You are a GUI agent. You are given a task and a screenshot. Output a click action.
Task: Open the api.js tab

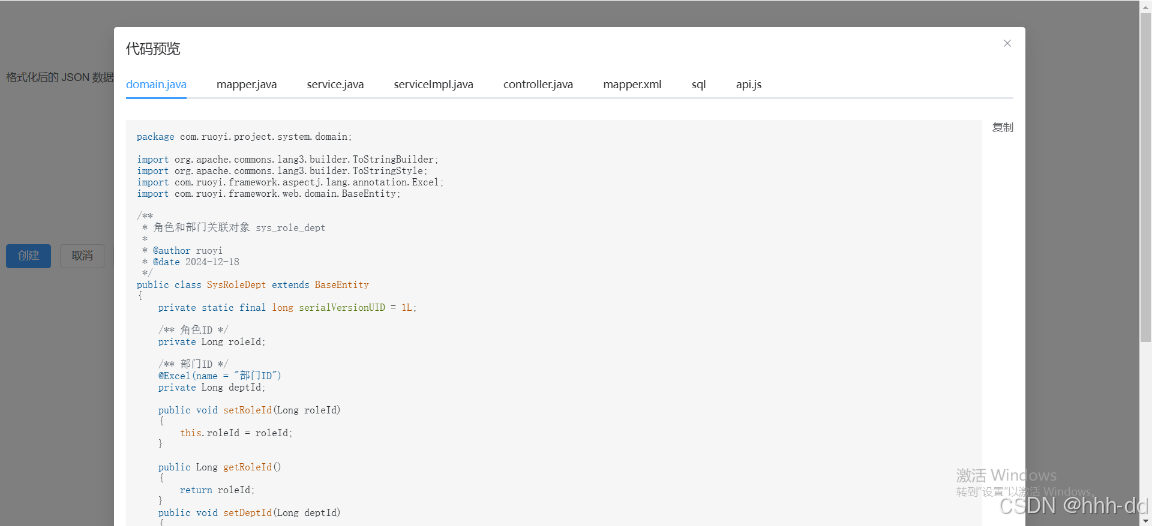(749, 84)
